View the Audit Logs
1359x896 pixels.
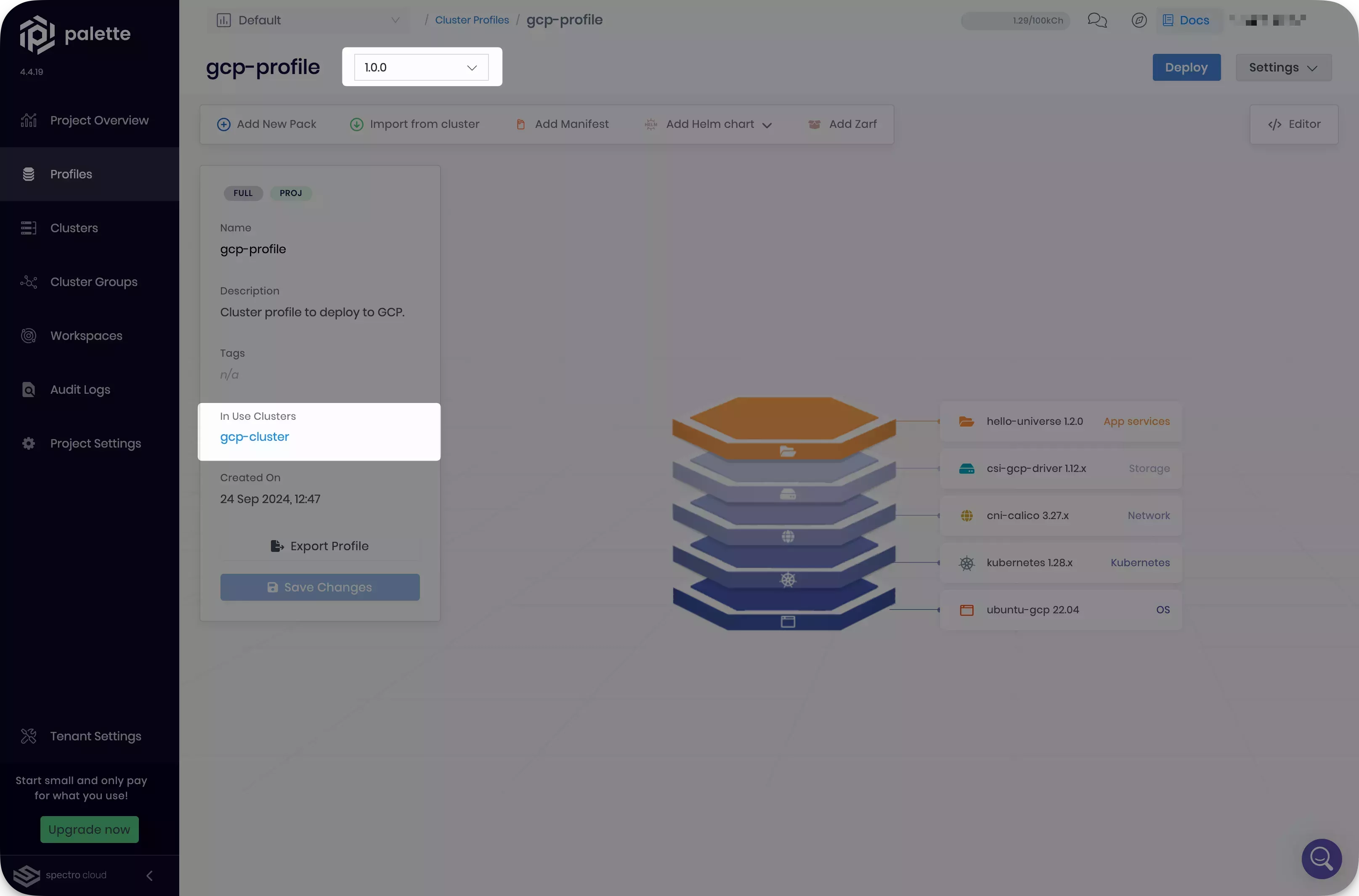click(x=80, y=389)
